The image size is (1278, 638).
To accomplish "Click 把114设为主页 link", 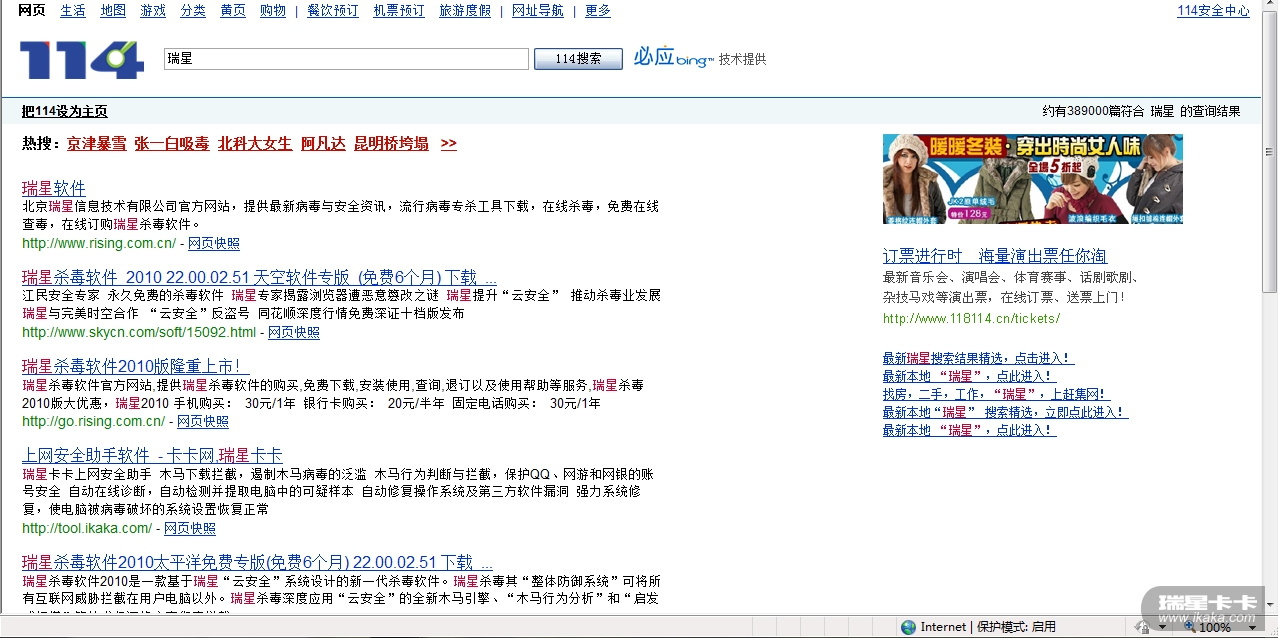I will coord(65,111).
